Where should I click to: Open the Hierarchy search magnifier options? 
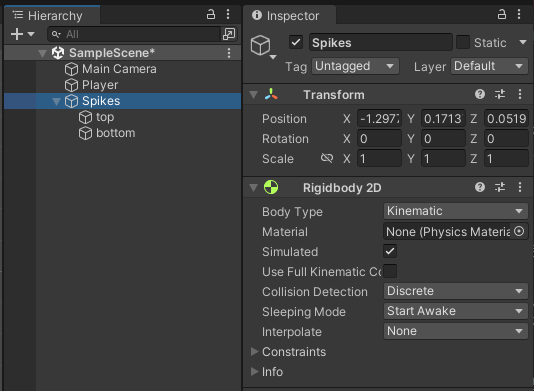(x=56, y=34)
